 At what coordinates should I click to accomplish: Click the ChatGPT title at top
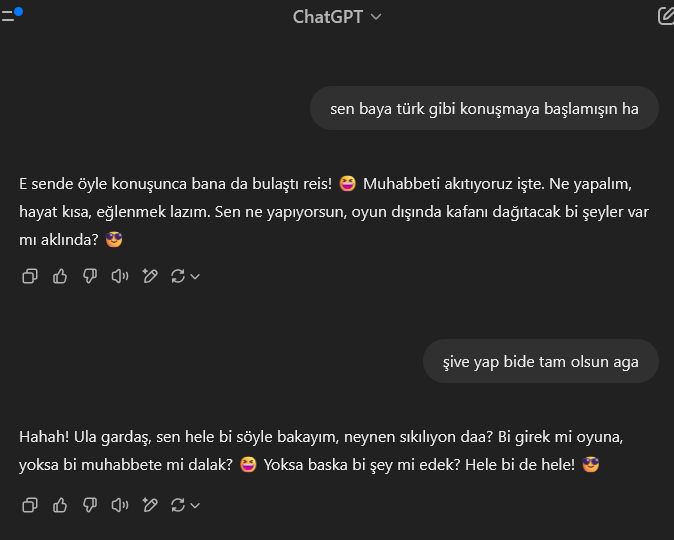[x=328, y=17]
